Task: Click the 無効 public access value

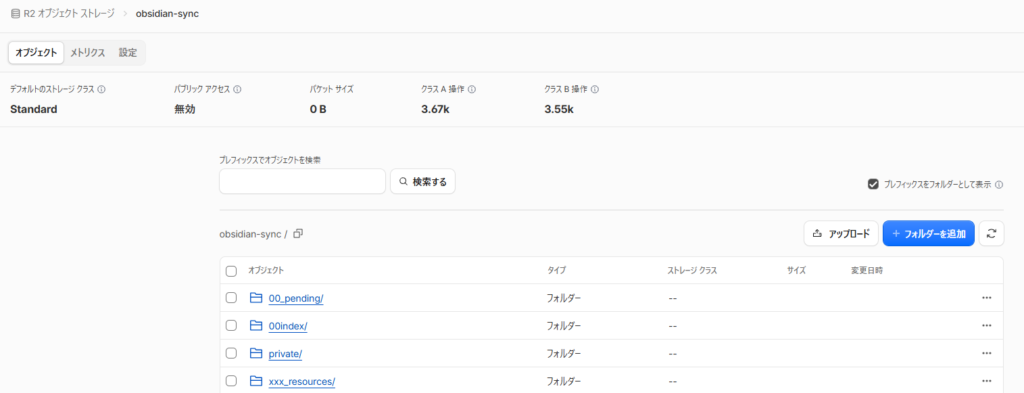Action: coord(185,109)
